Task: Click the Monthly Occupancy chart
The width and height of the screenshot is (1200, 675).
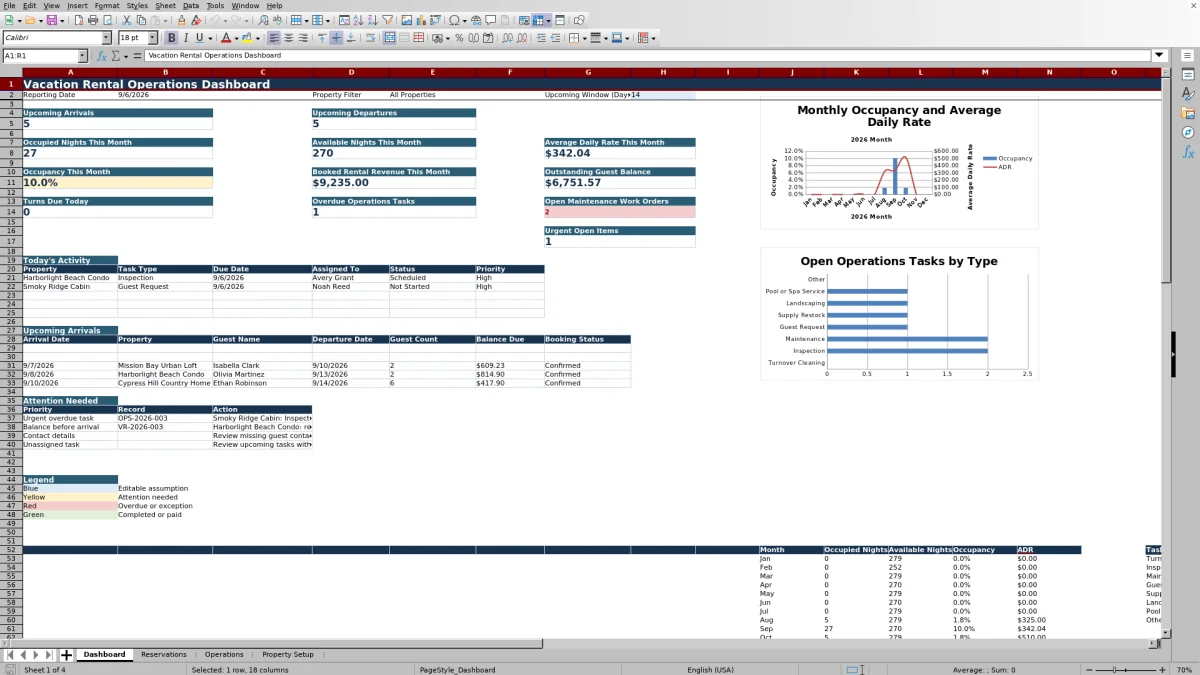Action: pos(899,164)
